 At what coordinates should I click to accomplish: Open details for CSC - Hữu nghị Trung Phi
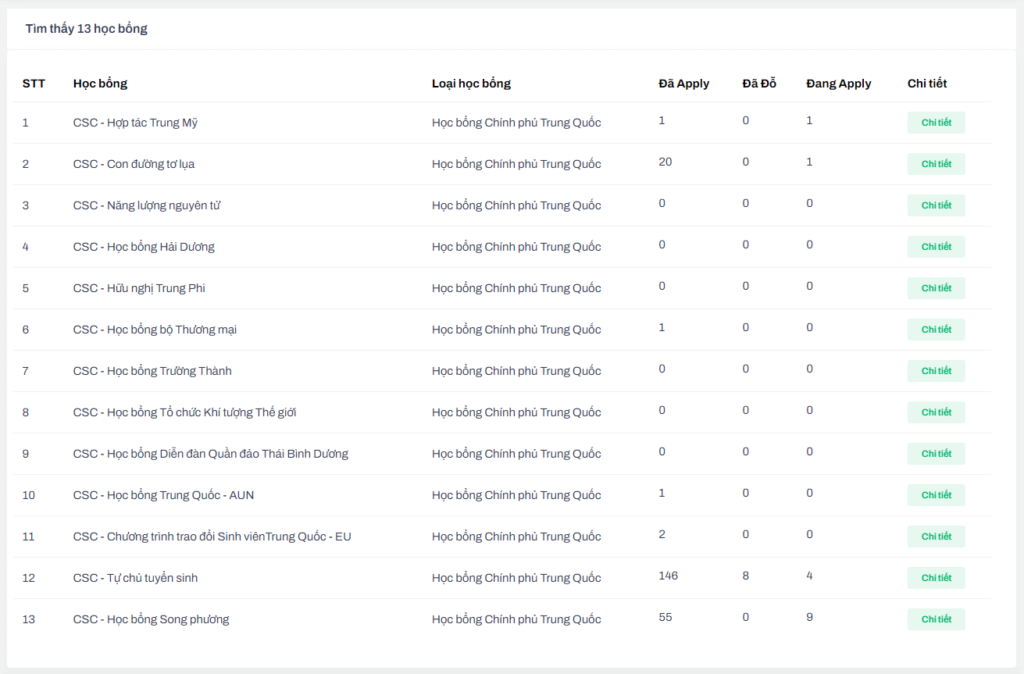pyautogui.click(x=936, y=288)
